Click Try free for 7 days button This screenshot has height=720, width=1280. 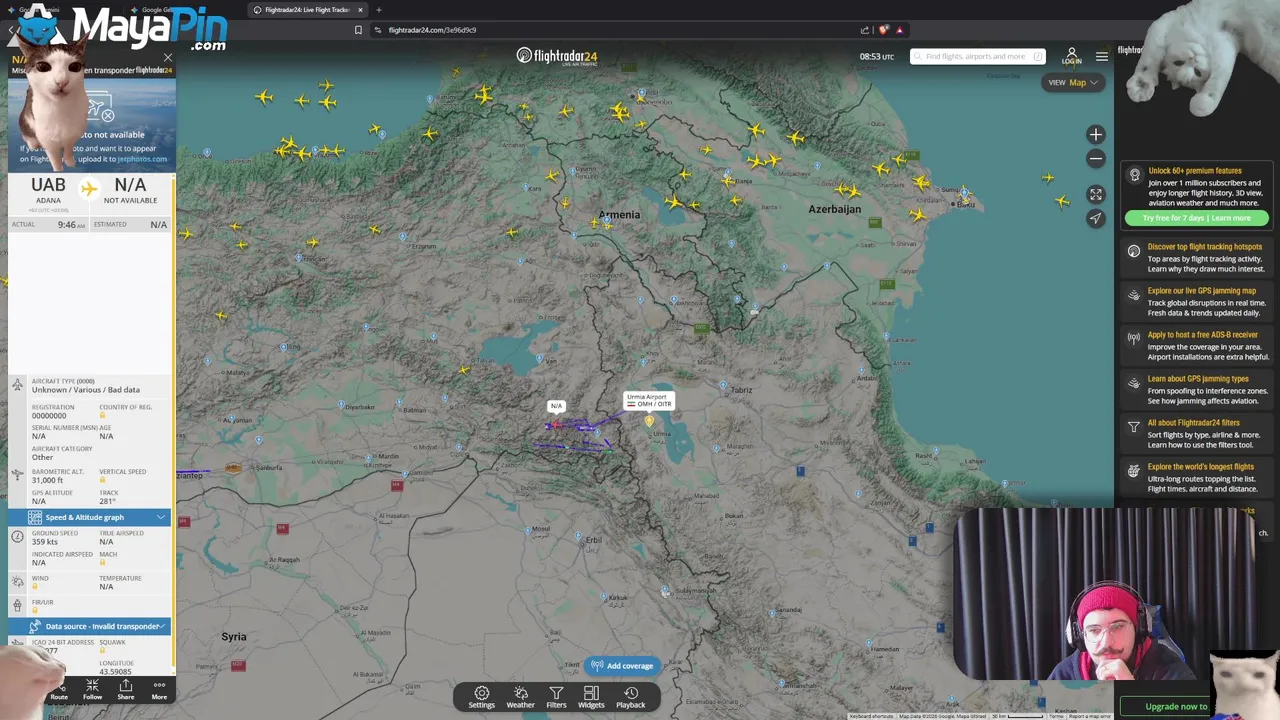1197,218
